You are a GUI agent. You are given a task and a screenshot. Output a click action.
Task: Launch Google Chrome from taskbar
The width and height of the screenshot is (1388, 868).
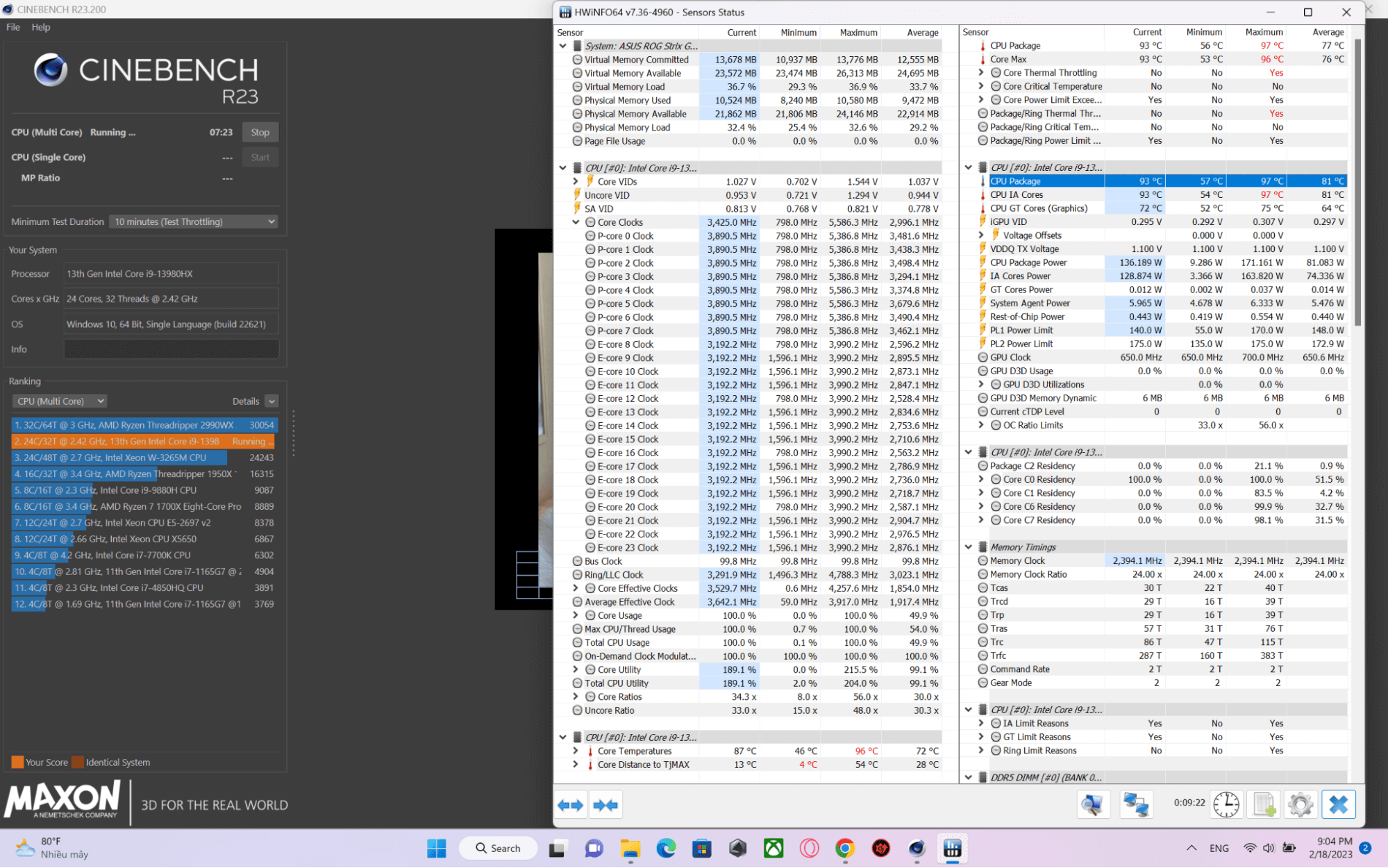pos(845,849)
